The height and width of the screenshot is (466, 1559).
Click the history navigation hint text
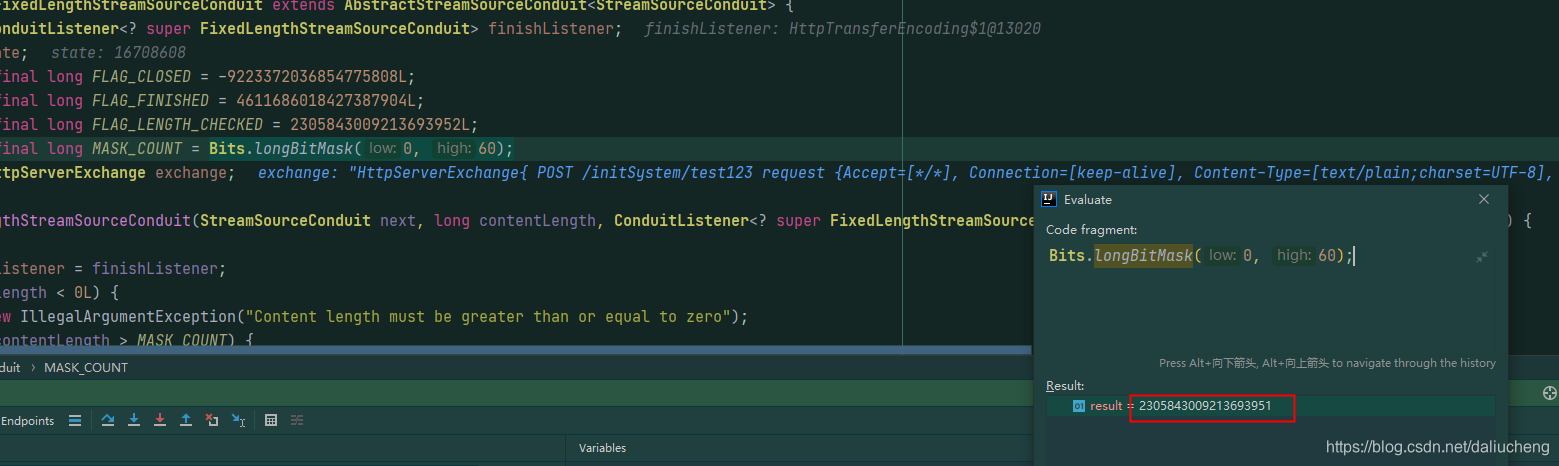(1327, 363)
